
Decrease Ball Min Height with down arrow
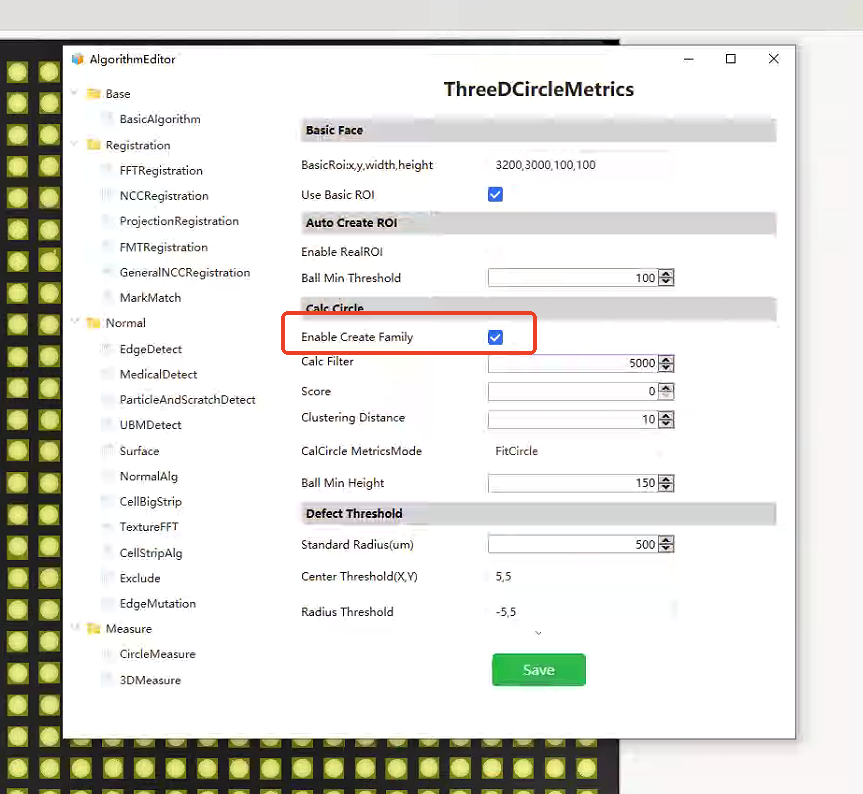[x=666, y=487]
